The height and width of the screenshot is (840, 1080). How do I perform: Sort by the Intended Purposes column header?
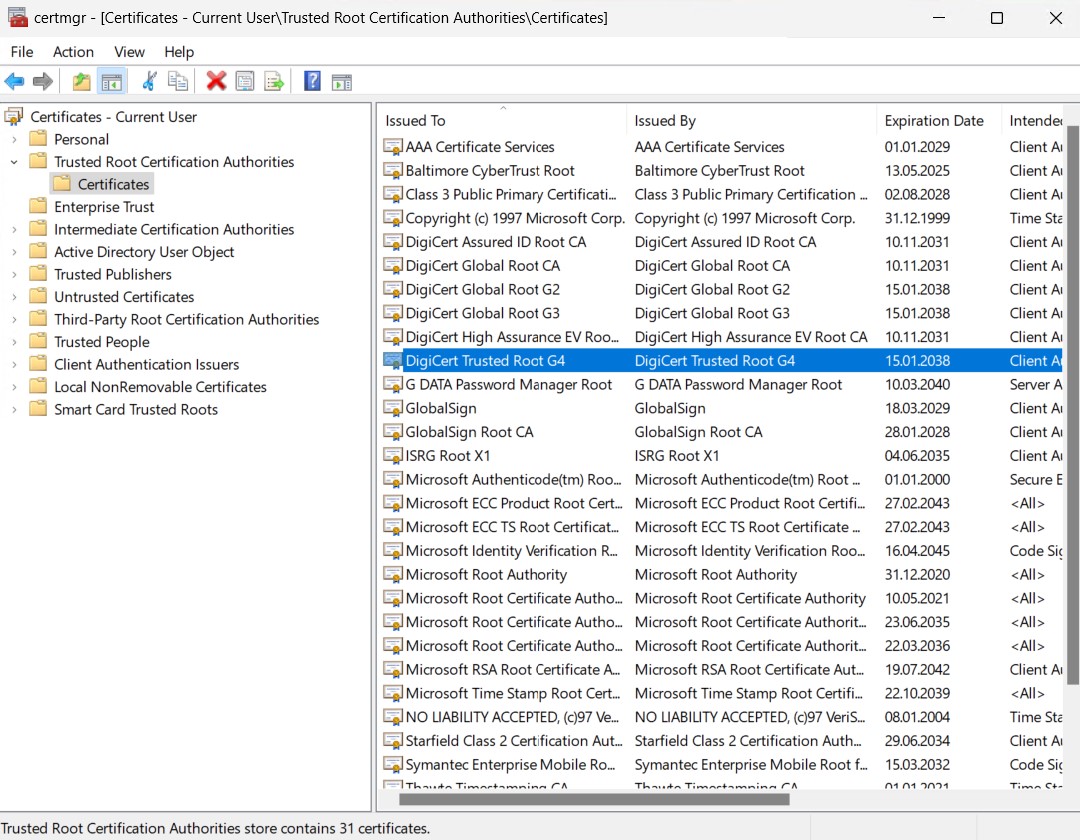click(1032, 120)
